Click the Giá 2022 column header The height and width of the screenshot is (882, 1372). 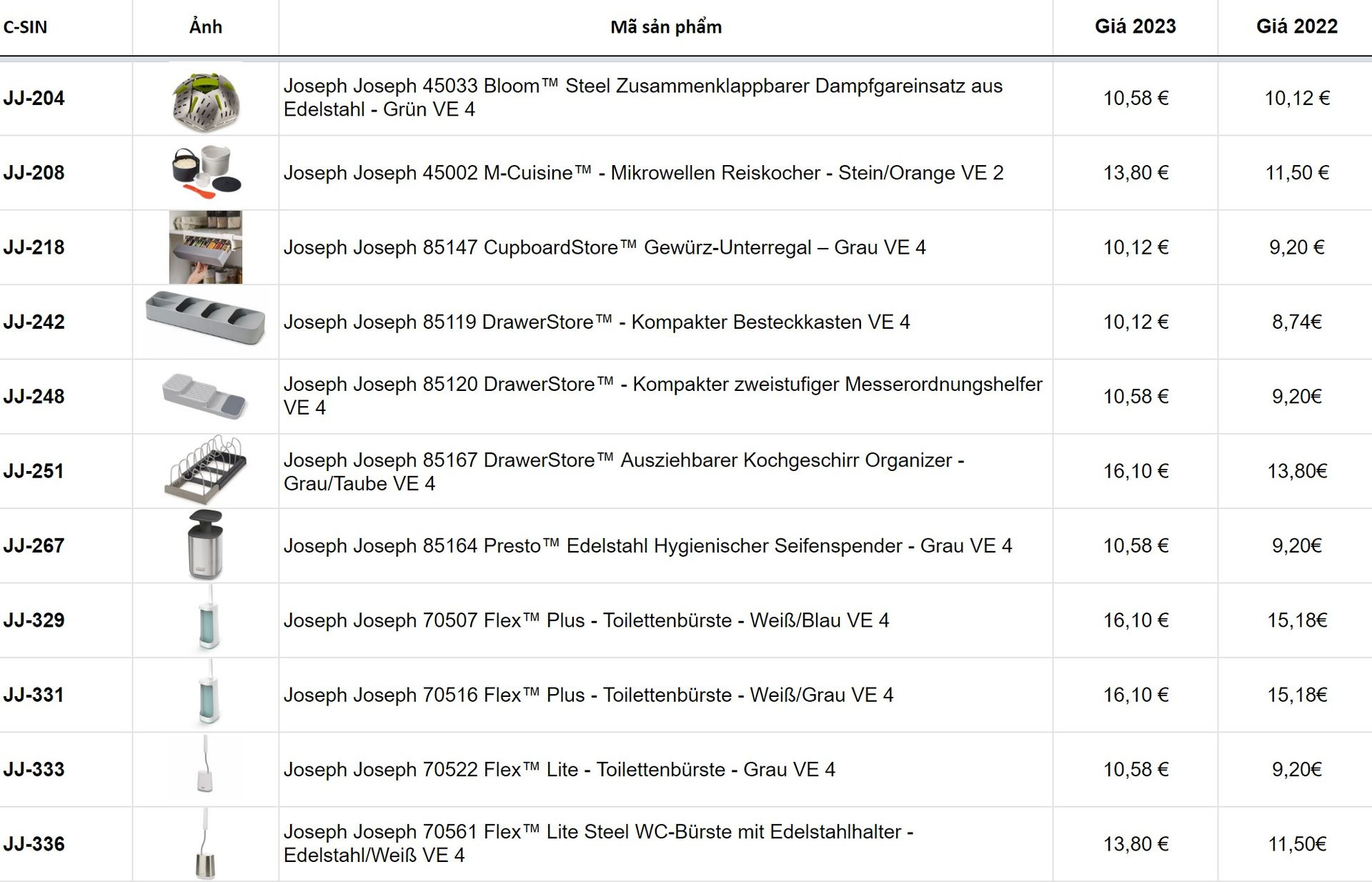pos(1297,26)
